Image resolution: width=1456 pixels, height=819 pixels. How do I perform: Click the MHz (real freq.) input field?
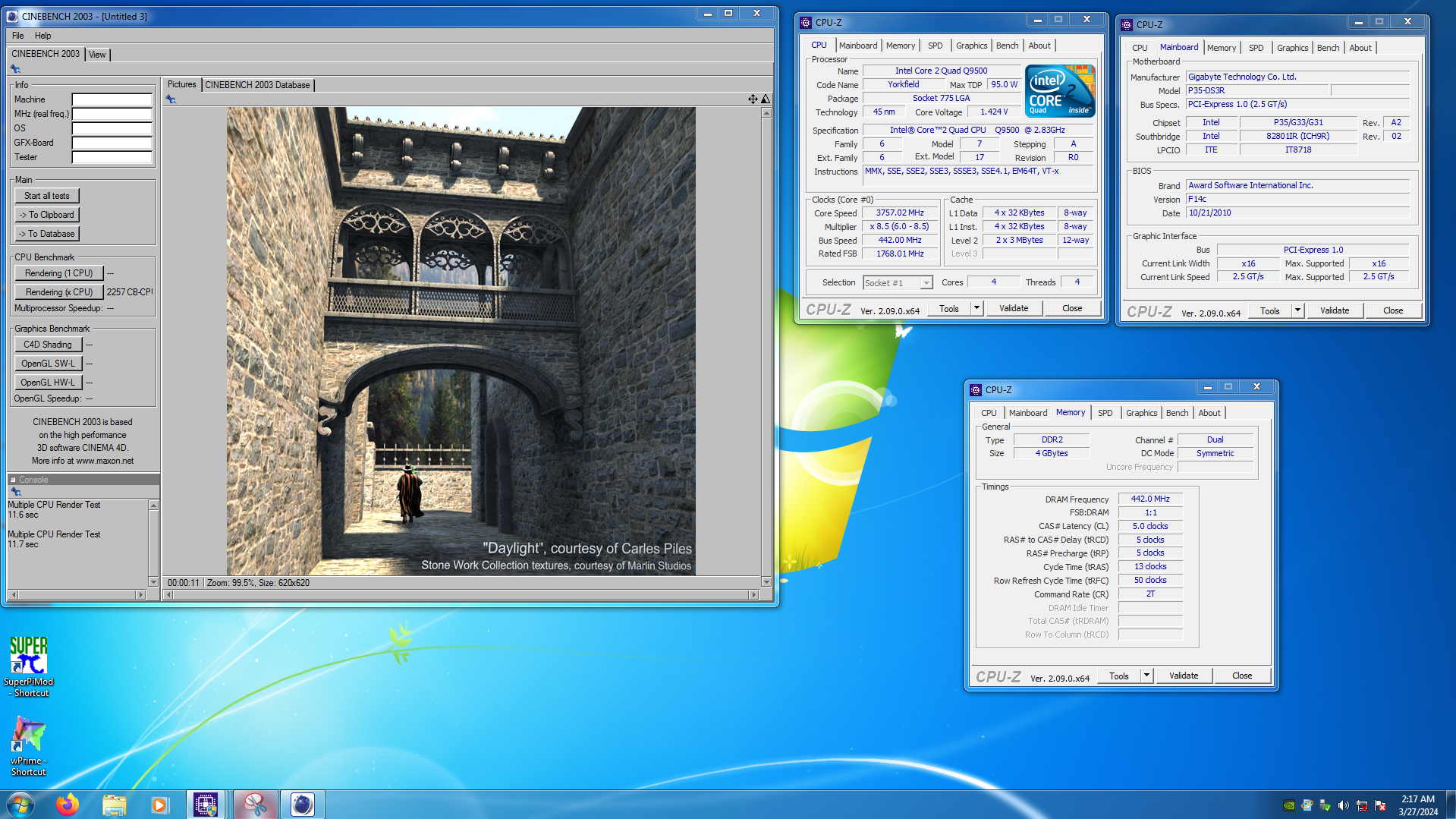click(x=112, y=114)
